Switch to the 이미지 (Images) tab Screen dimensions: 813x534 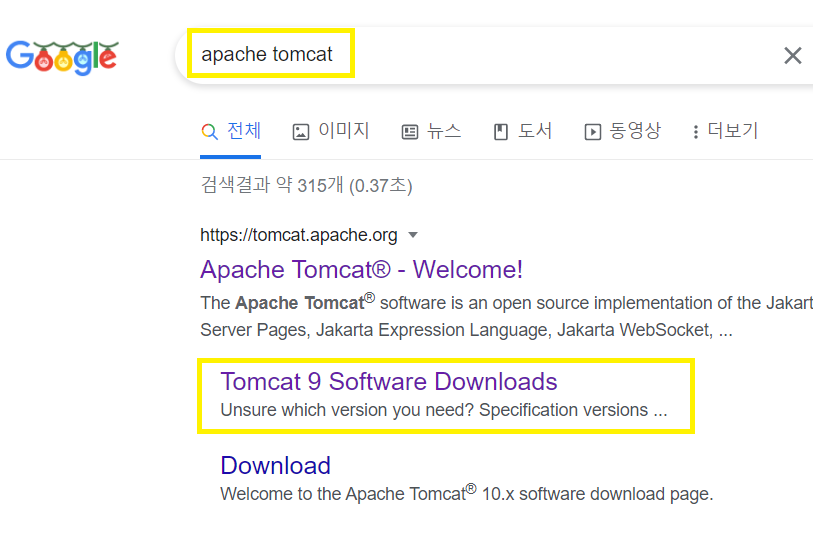click(x=331, y=131)
